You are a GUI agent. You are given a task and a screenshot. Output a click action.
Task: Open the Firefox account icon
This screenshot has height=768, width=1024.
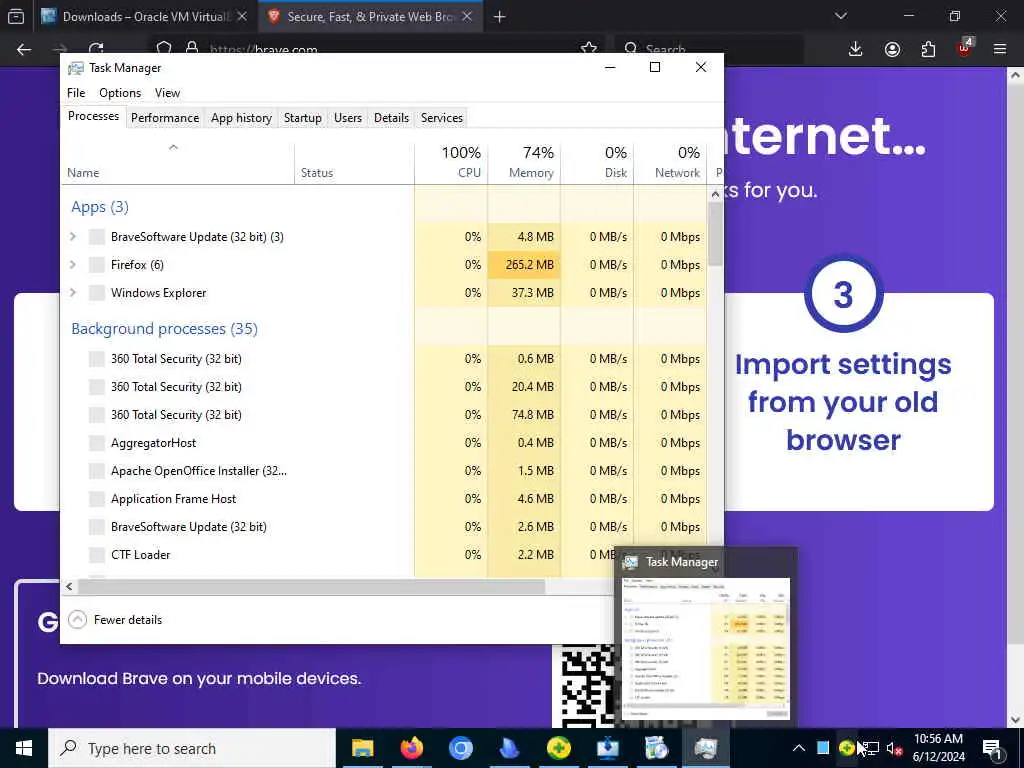892,49
